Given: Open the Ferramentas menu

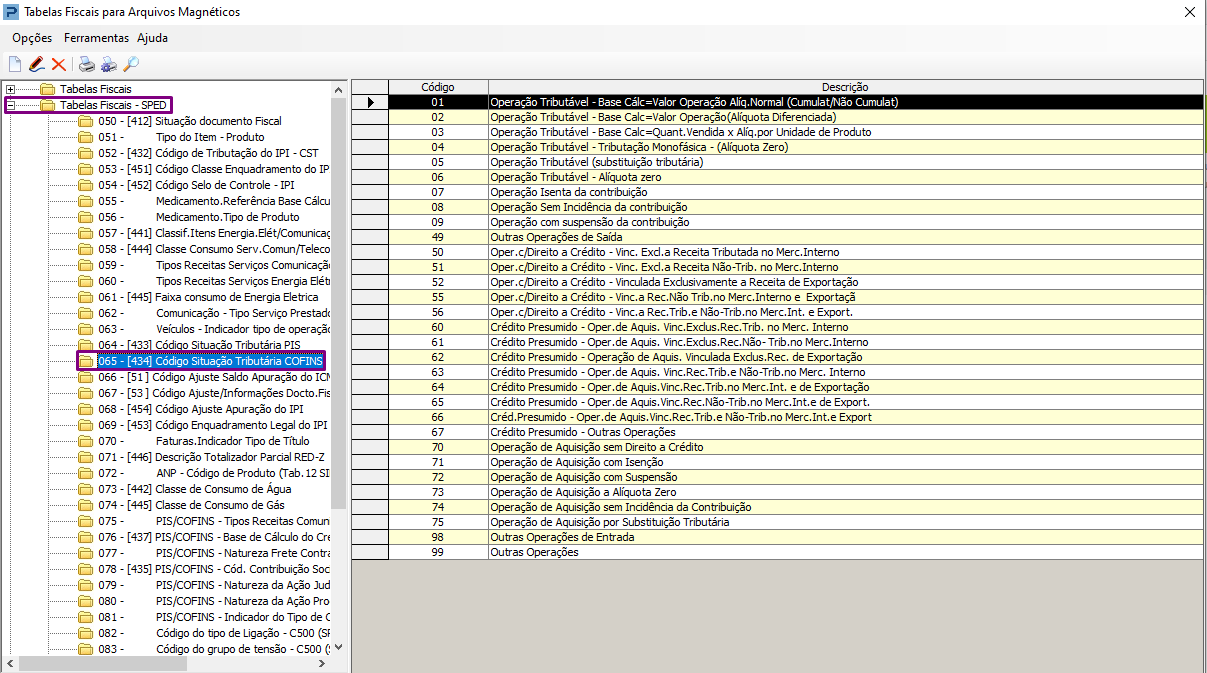Looking at the screenshot, I should tap(96, 38).
